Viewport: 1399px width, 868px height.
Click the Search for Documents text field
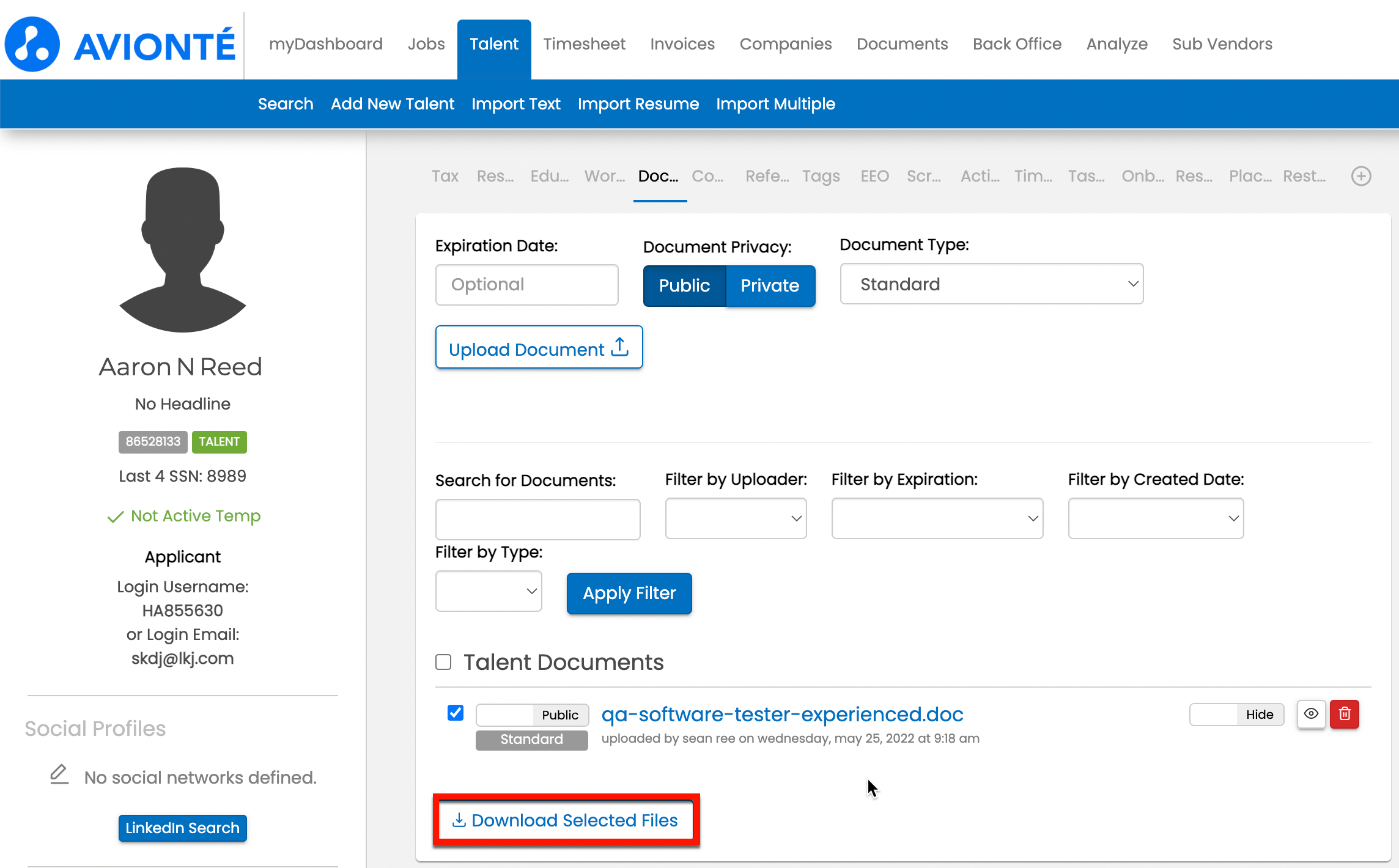[x=537, y=520]
